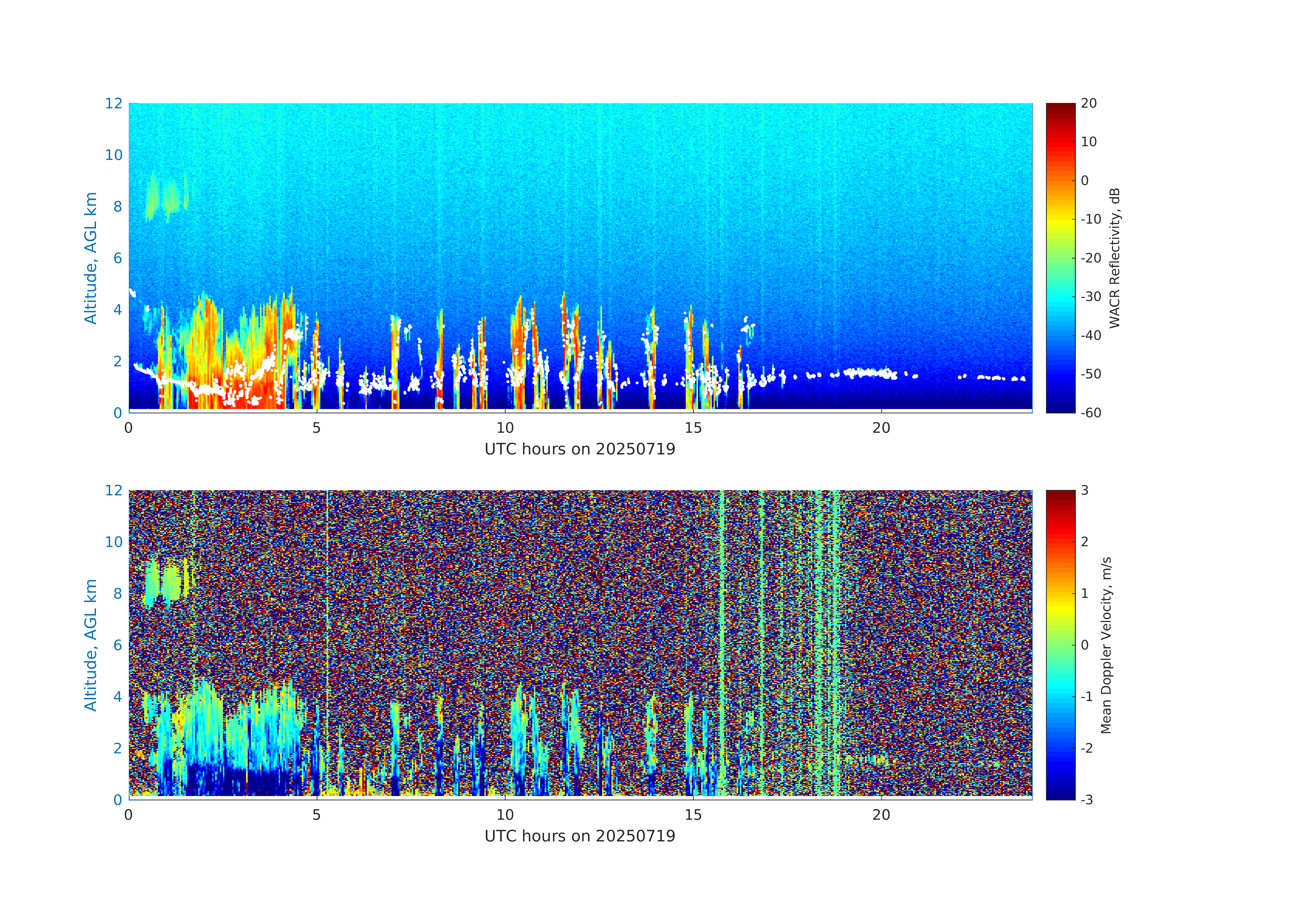Click the WACR Reflectivity colorbar
The width and height of the screenshot is (1316, 903).
1060,258
